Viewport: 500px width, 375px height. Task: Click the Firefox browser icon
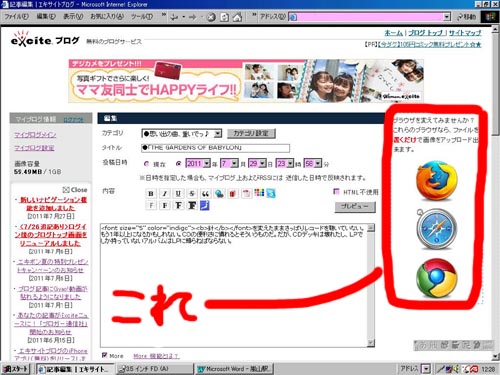tap(437, 180)
